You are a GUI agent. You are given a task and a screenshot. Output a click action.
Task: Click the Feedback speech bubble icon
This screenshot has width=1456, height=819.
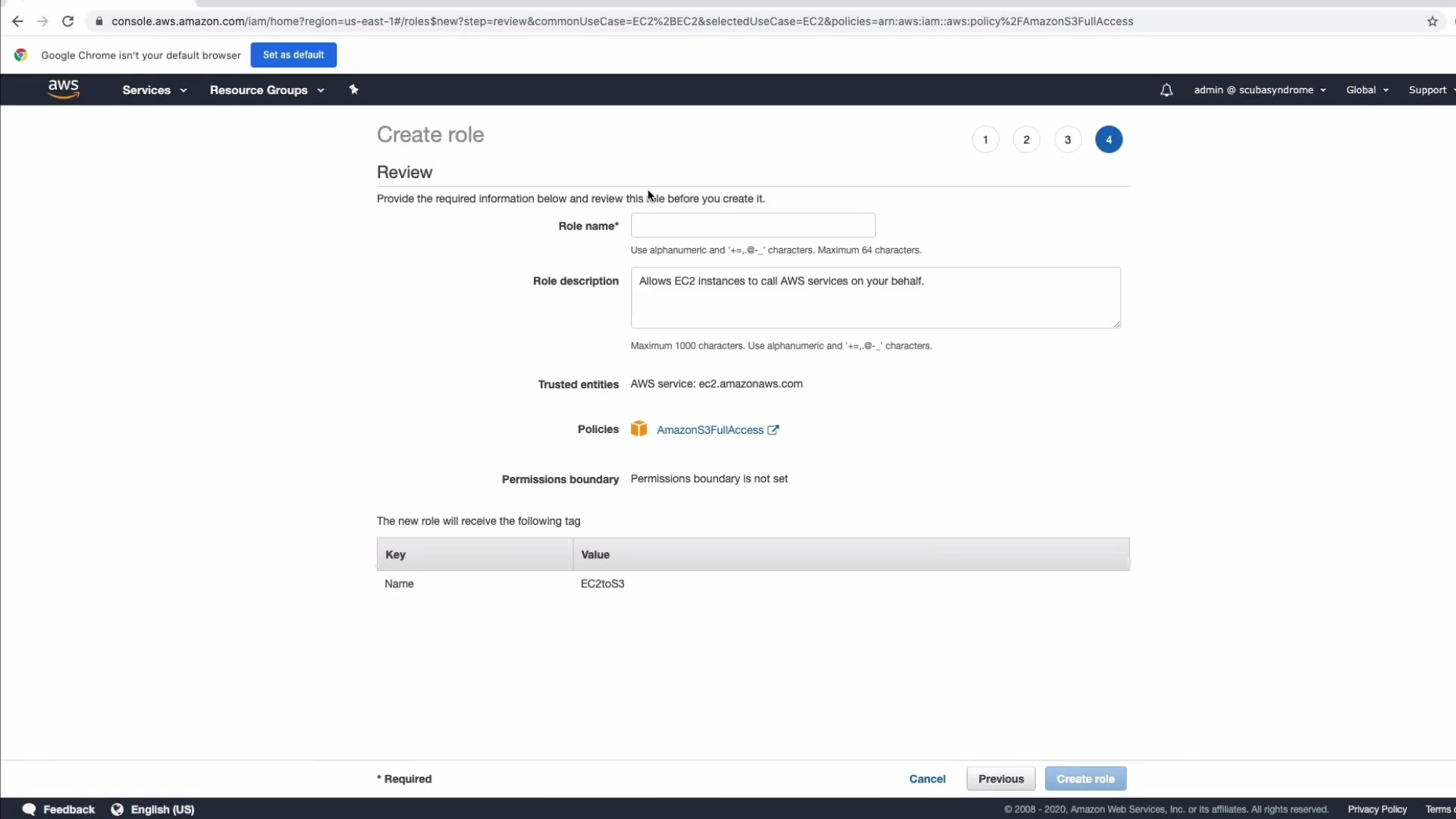pos(30,809)
